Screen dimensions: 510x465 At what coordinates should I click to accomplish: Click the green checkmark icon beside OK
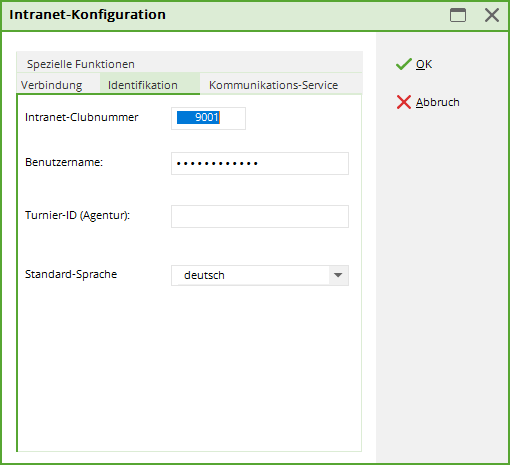click(403, 64)
